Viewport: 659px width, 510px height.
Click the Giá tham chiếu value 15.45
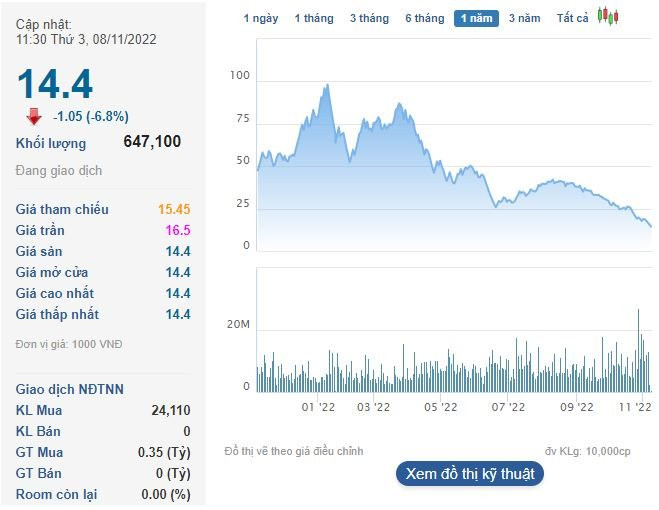tap(174, 210)
